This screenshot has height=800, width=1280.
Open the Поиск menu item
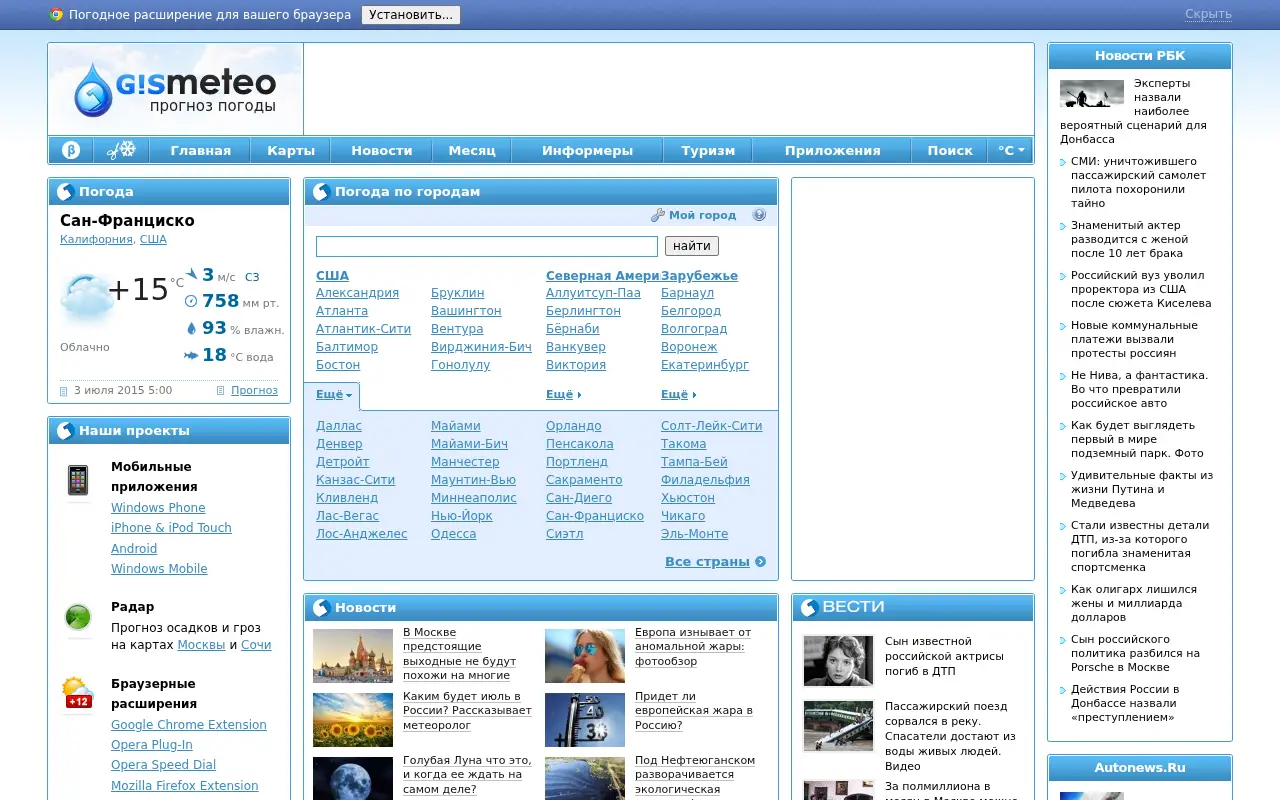coord(950,150)
